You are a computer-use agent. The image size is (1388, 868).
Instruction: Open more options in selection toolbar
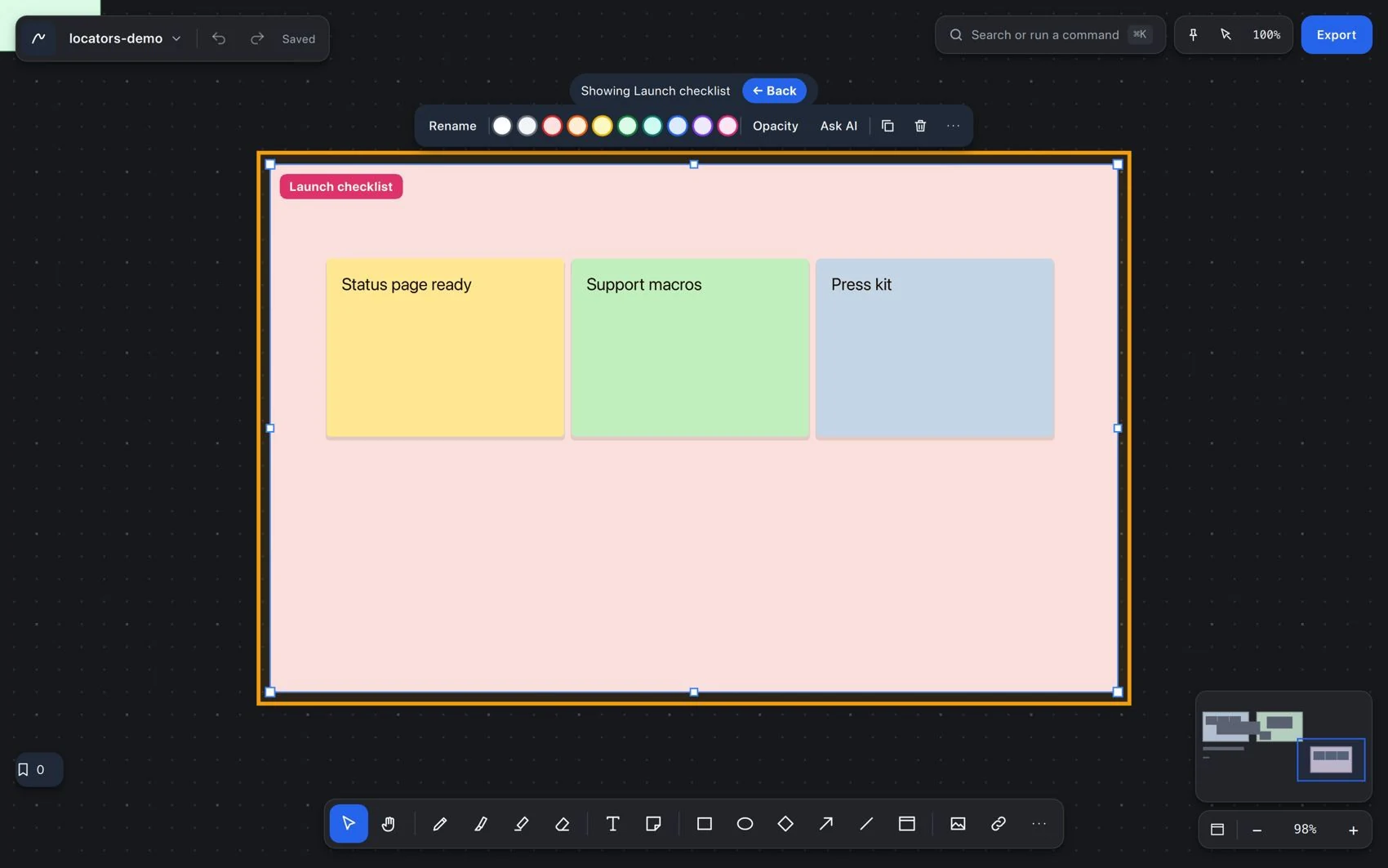[953, 126]
